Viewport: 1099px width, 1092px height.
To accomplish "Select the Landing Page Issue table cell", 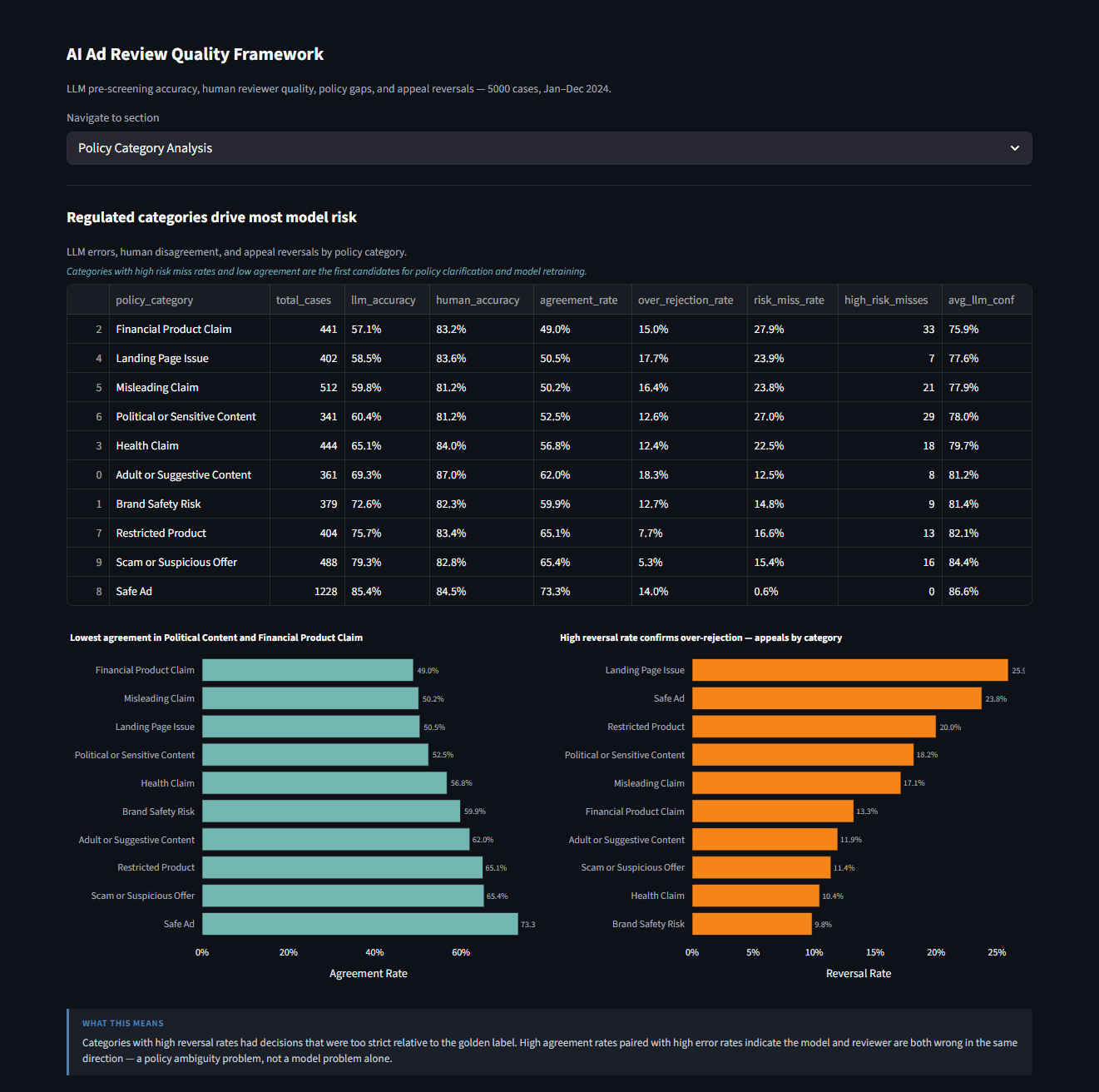I will pyautogui.click(x=189, y=358).
